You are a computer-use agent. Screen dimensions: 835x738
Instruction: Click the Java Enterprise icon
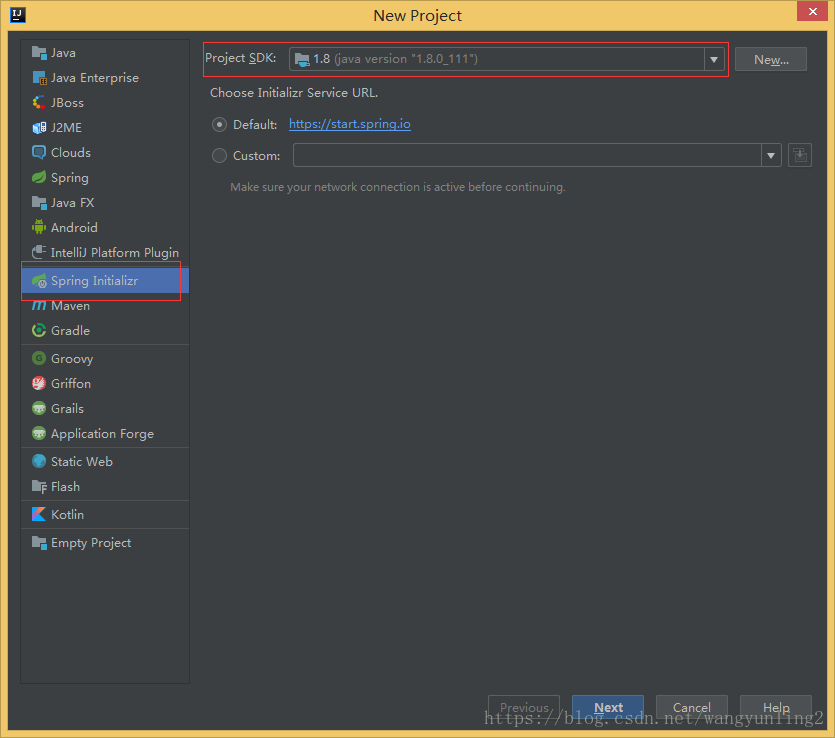tap(39, 78)
